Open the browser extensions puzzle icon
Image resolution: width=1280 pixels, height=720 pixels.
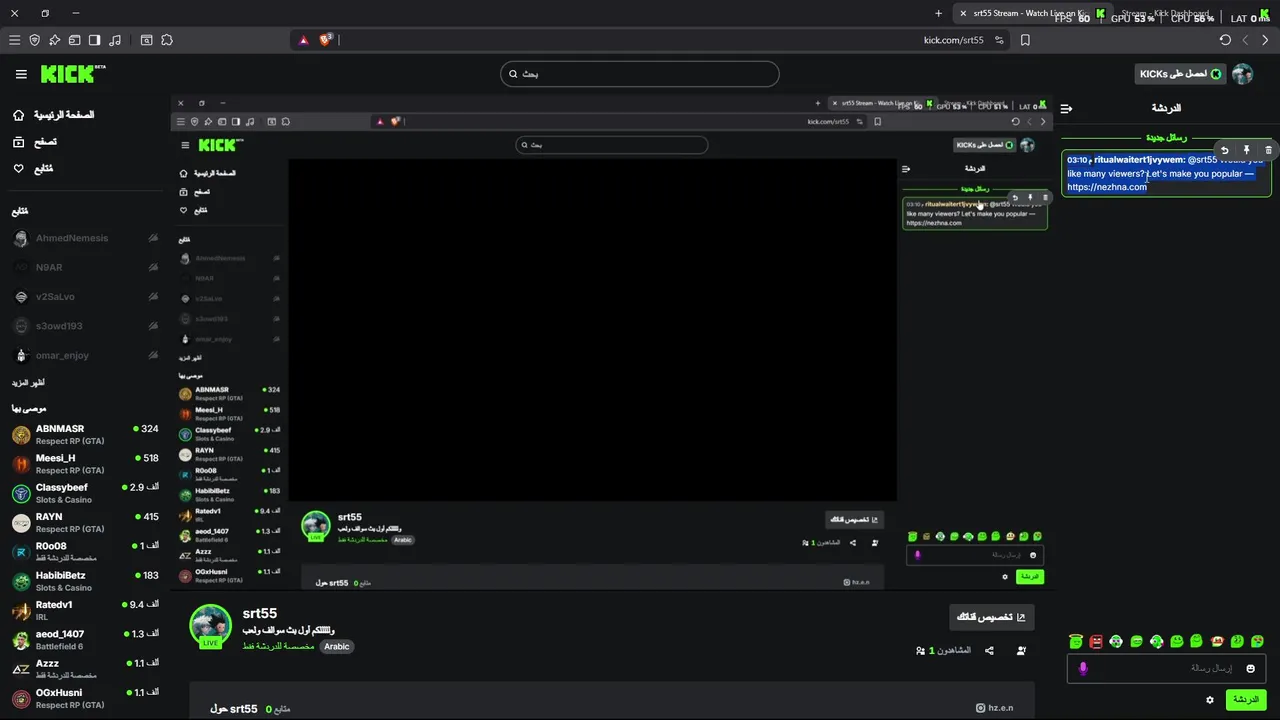click(166, 40)
